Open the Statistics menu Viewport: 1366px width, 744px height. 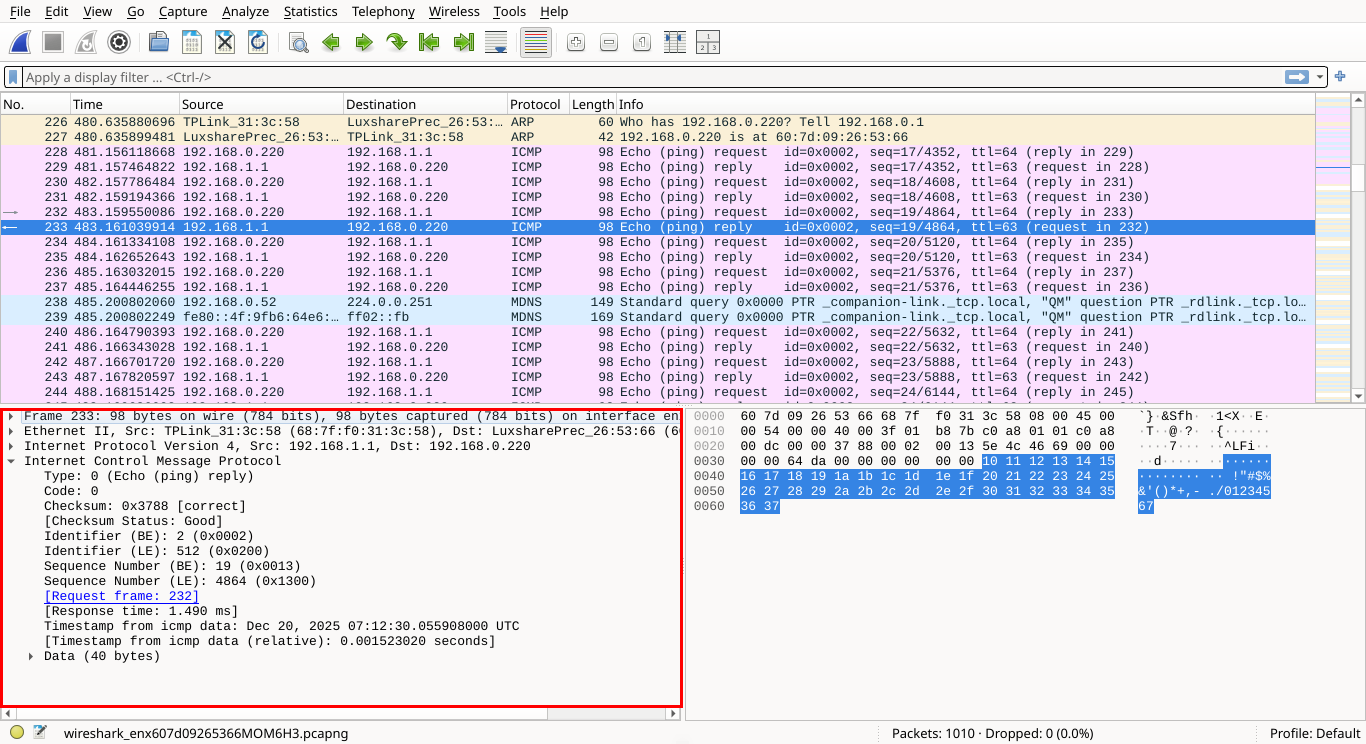pos(310,11)
